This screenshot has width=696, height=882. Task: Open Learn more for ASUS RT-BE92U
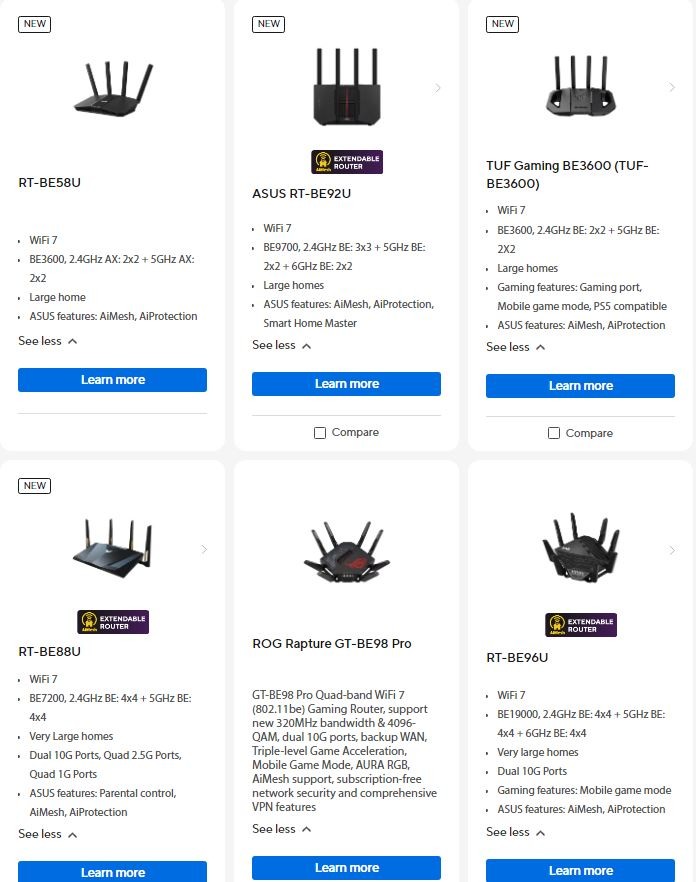tap(347, 384)
